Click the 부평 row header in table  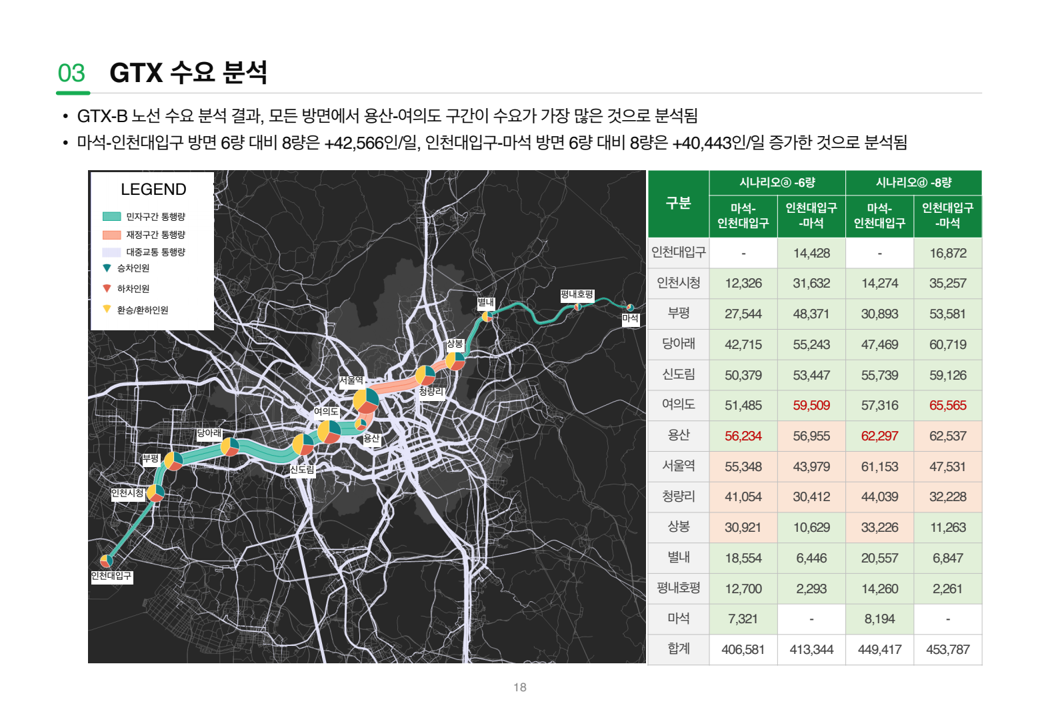[679, 313]
